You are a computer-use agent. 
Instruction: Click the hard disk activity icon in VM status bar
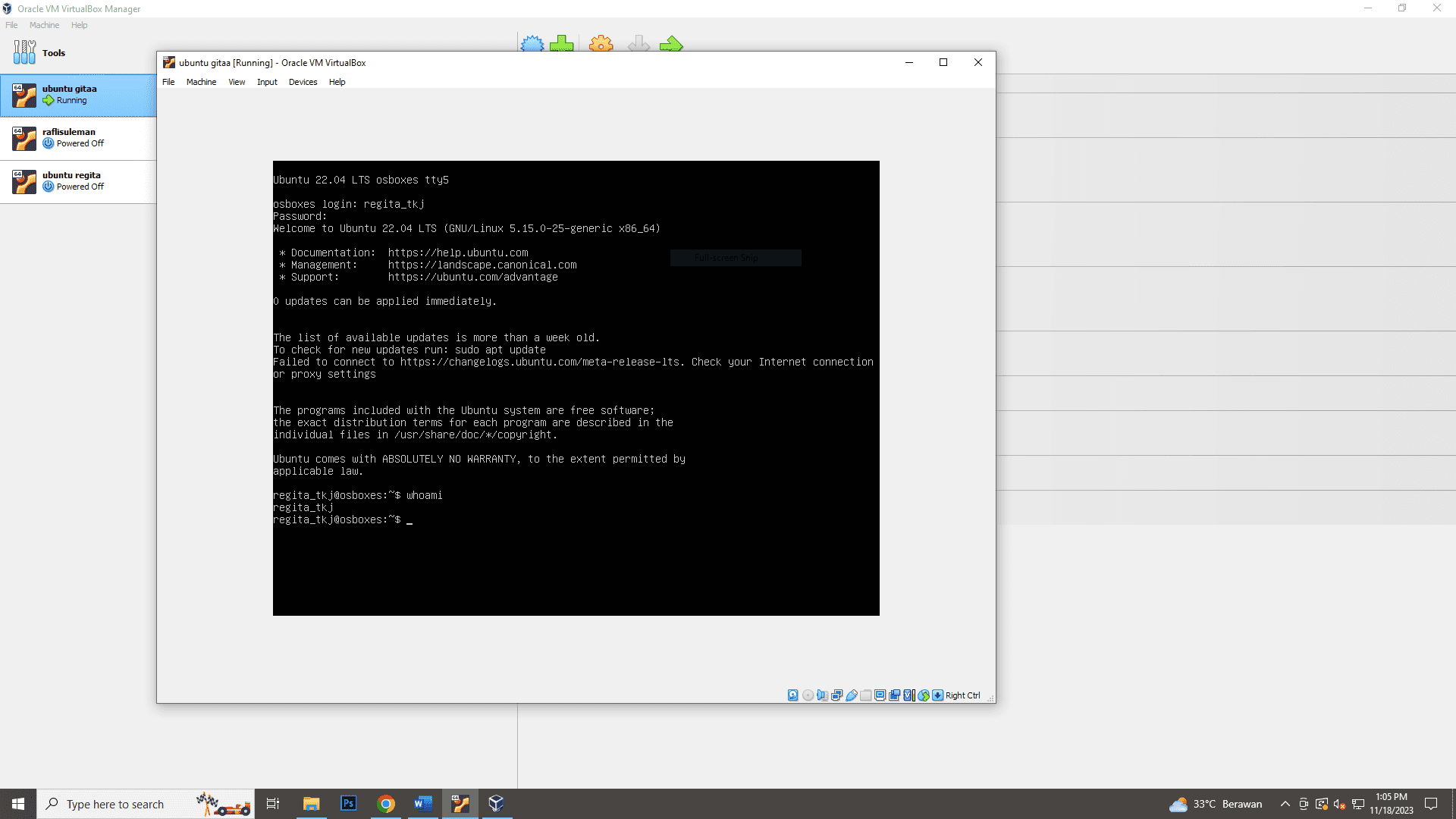coord(793,695)
